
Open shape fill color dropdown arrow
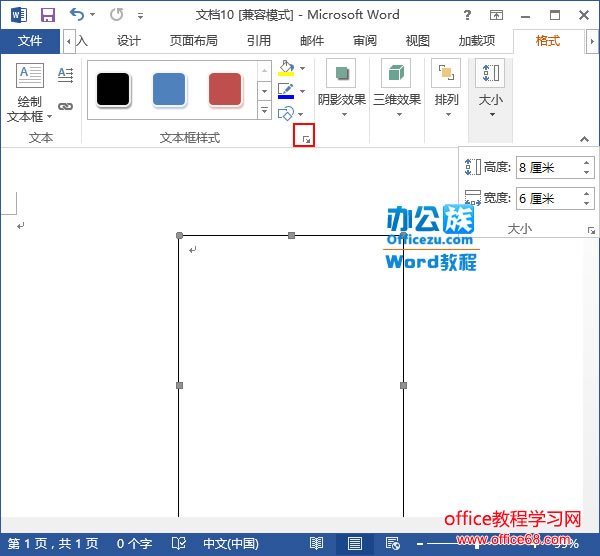[x=303, y=68]
